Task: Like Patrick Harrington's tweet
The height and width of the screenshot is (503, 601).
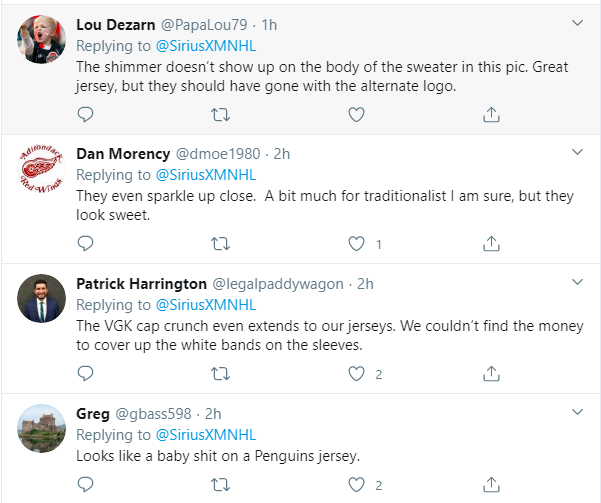Action: (355, 374)
